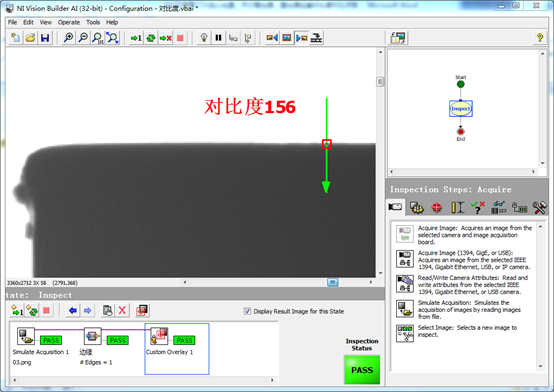Click the Save script disk icon
Viewport: 554px width, 392px height.
tap(45, 38)
